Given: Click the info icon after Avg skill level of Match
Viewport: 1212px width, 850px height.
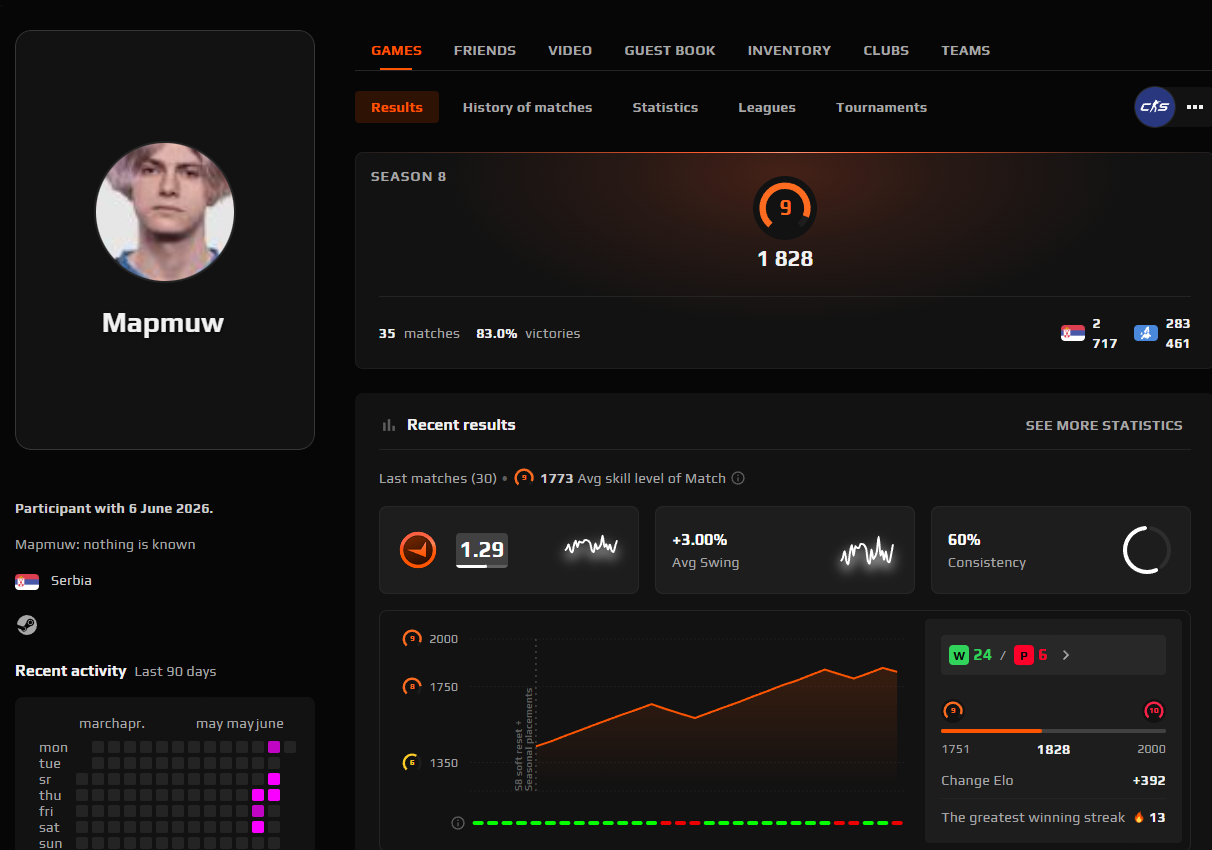Looking at the screenshot, I should [x=738, y=478].
